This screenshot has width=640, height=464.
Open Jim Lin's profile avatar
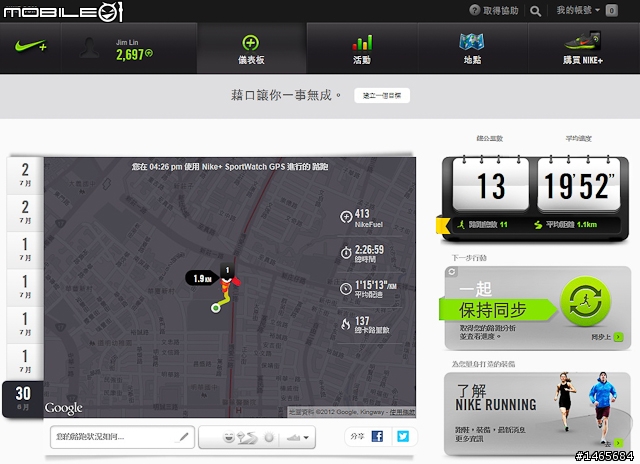coord(89,48)
